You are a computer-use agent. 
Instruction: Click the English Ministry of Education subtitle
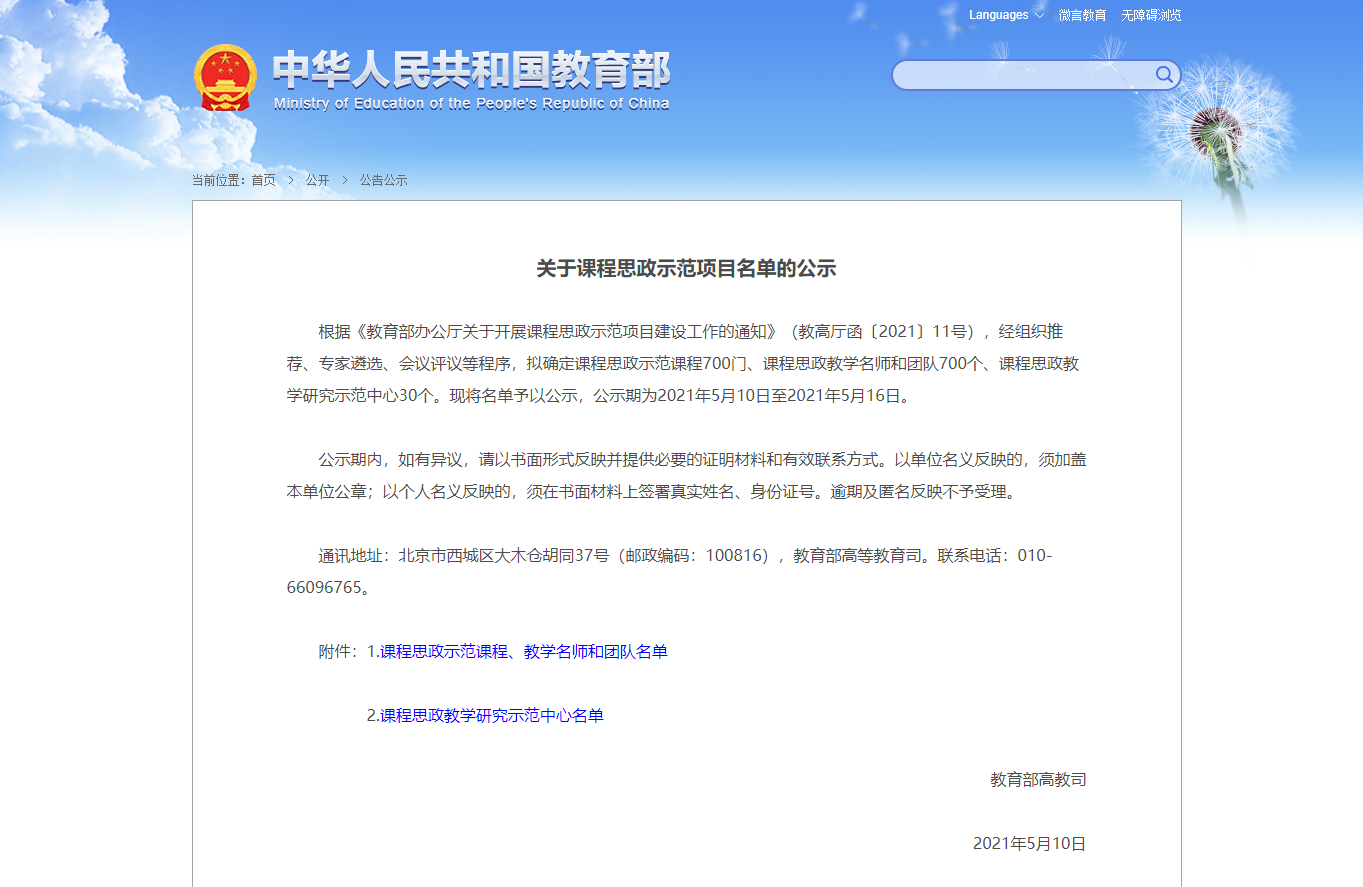[x=471, y=104]
